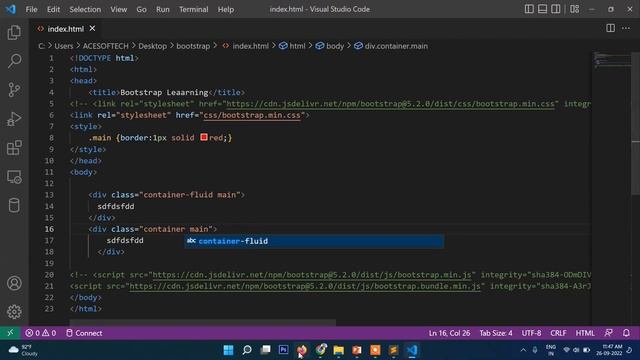Follow bootstrap.bundle.min.js link on line 21

(x=305, y=287)
